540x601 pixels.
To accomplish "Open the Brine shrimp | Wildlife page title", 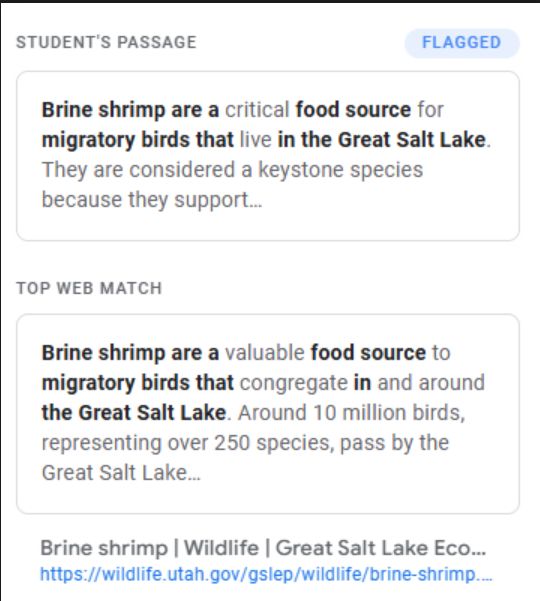I will click(263, 547).
